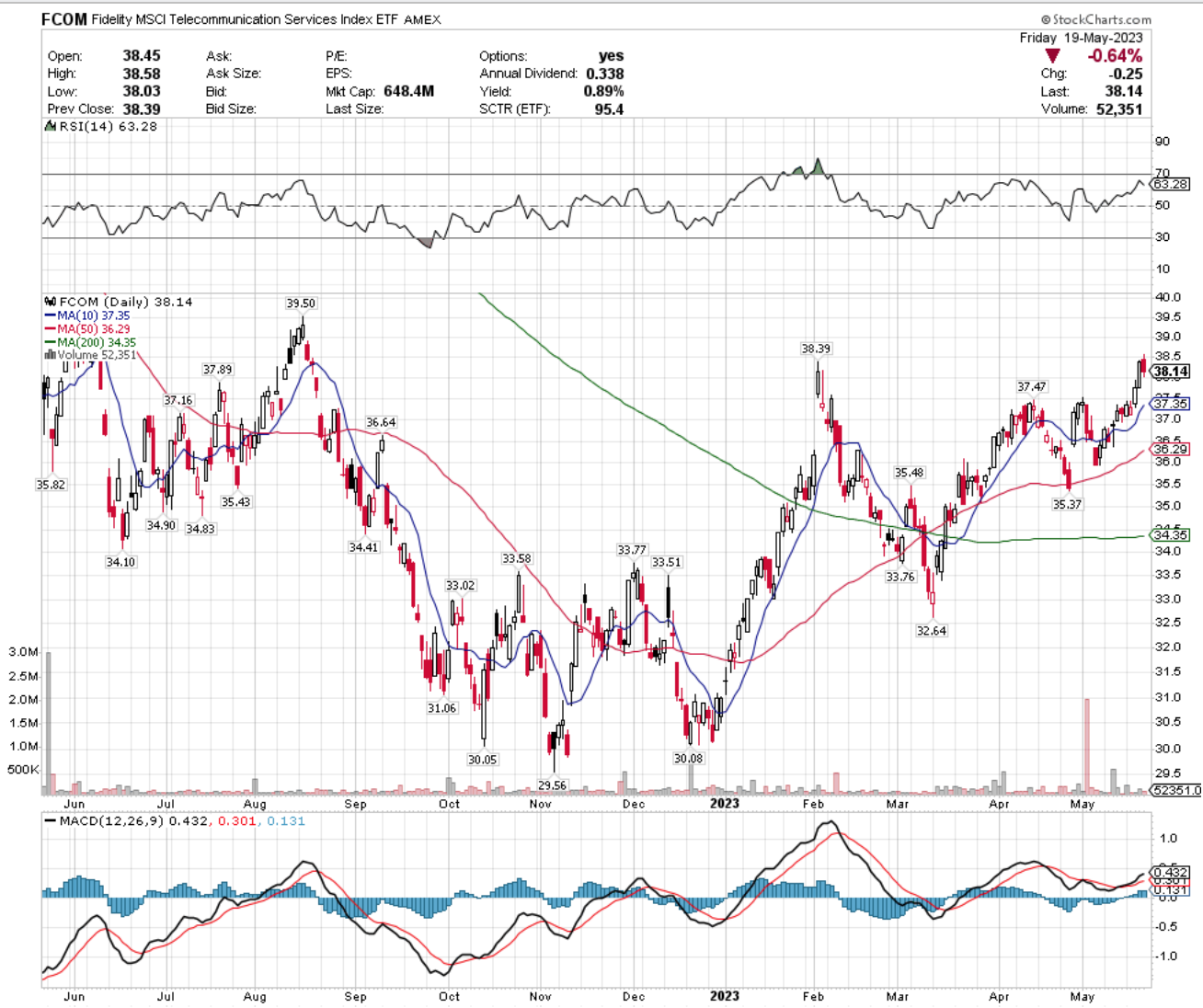Click the 34.10 June low annotation

[120, 562]
